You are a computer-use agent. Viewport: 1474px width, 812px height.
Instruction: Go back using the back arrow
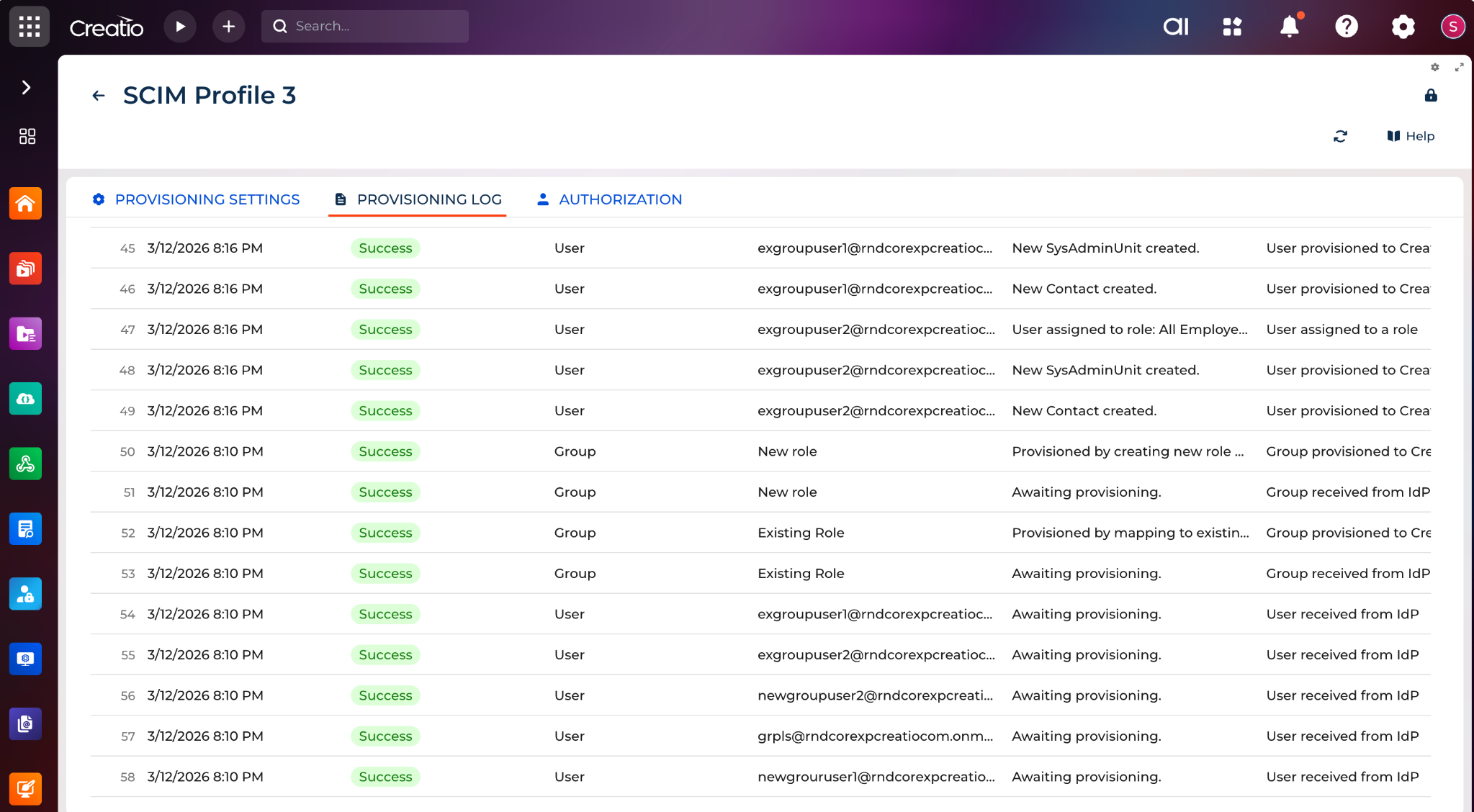click(99, 95)
